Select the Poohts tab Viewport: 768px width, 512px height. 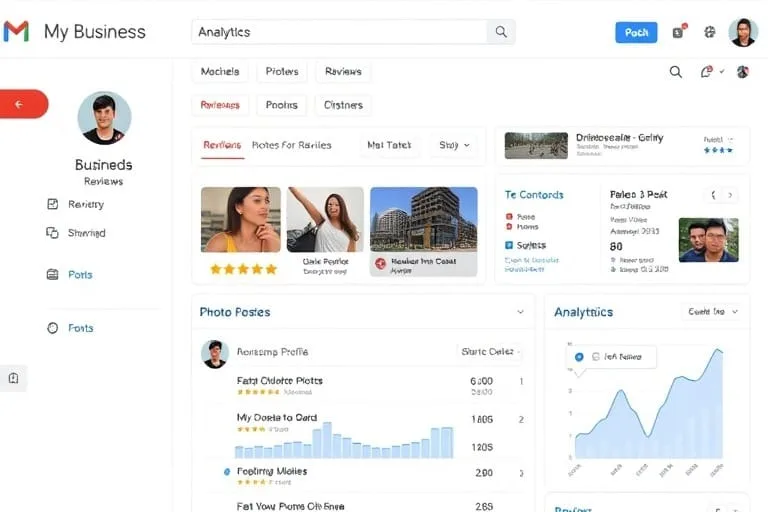click(x=282, y=105)
